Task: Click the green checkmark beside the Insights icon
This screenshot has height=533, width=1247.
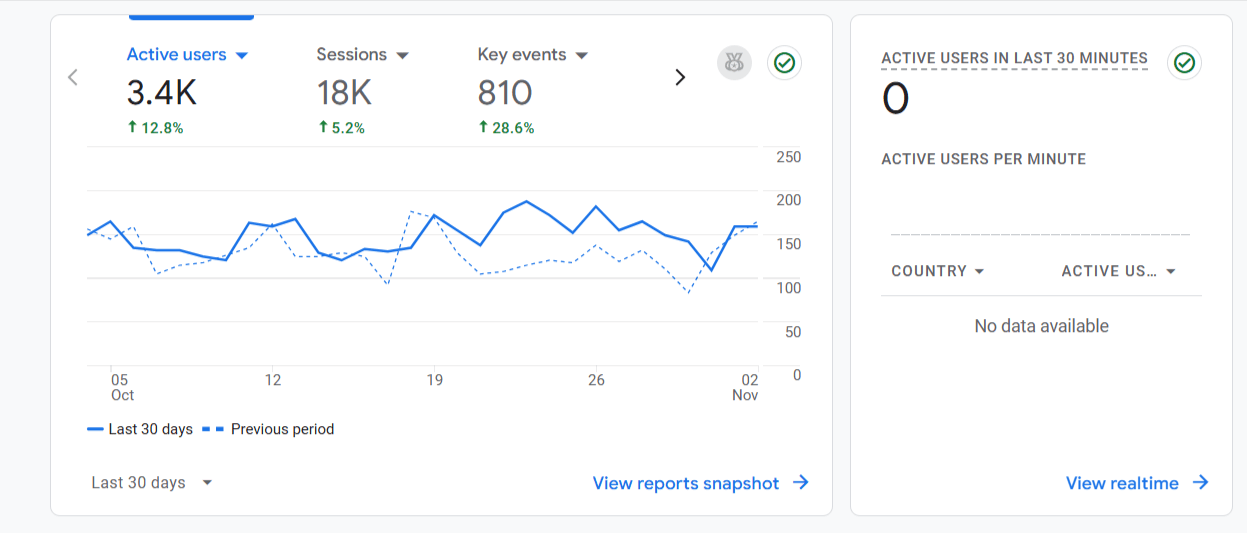Action: pyautogui.click(x=784, y=63)
